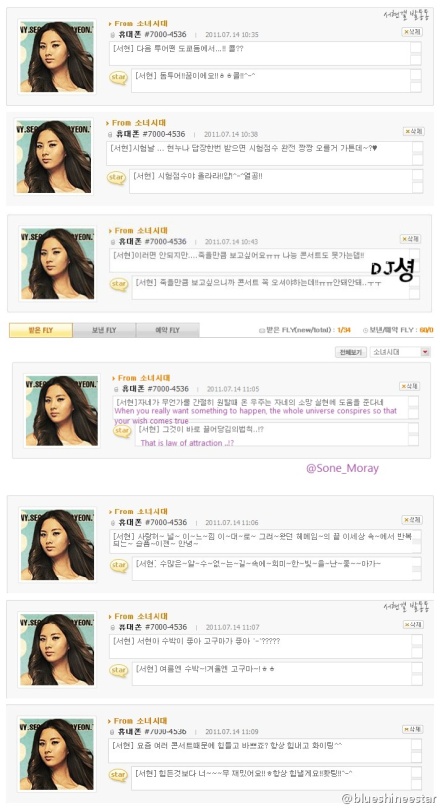Delete the message sent at 11:05
Screen dimensions: 440x809
click(x=410, y=386)
